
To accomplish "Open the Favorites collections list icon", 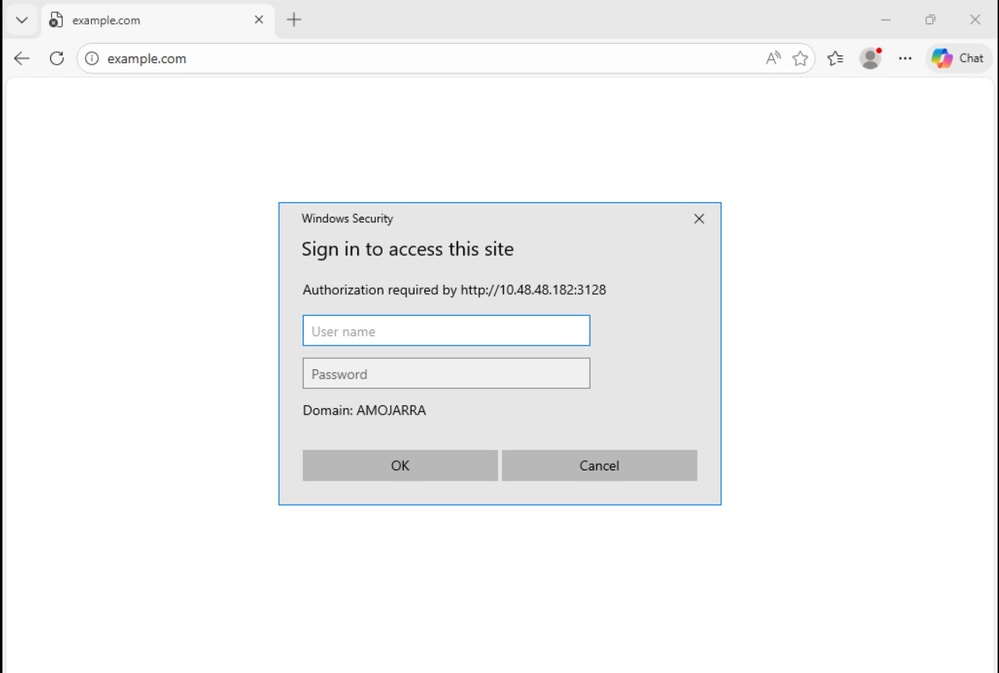I will click(x=836, y=58).
